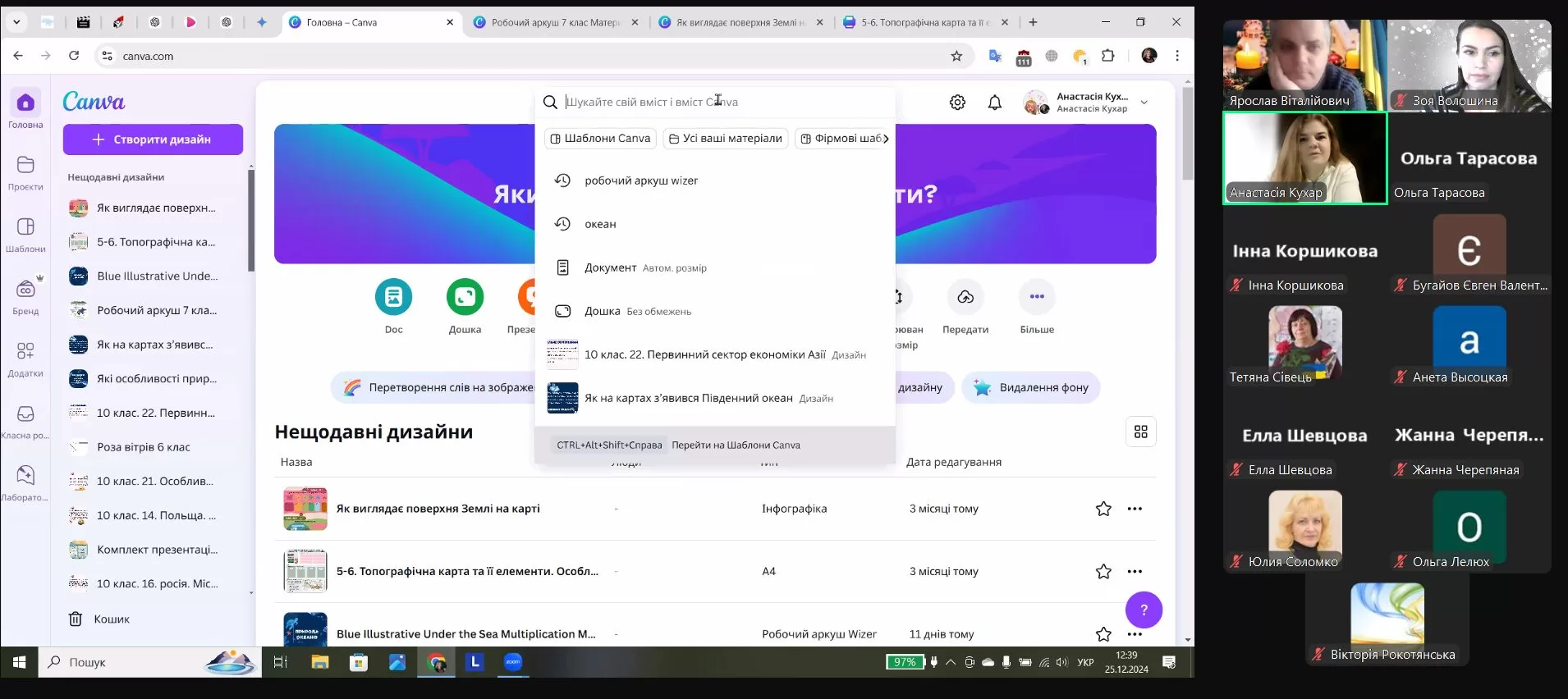Open the taskbar clock showing 12:39

(x=1126, y=662)
